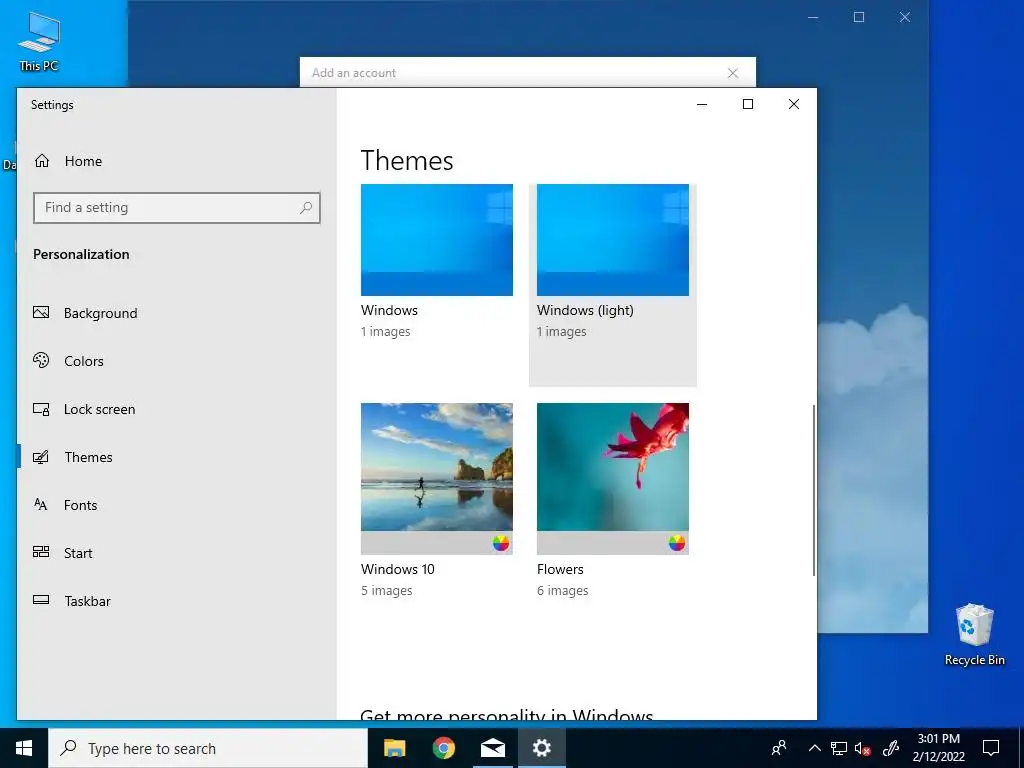1024x768 pixels.
Task: Click the Start tiles icon in sidebar
Action: click(41, 552)
